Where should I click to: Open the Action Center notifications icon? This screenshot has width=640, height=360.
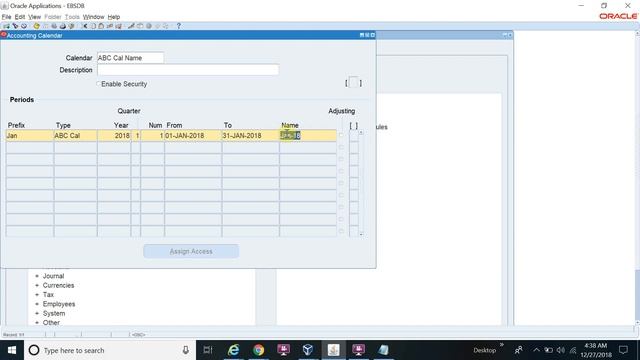[623, 350]
